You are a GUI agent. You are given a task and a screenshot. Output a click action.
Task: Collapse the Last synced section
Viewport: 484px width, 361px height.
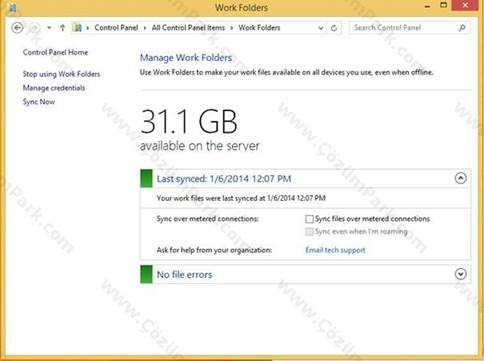pyautogui.click(x=461, y=178)
